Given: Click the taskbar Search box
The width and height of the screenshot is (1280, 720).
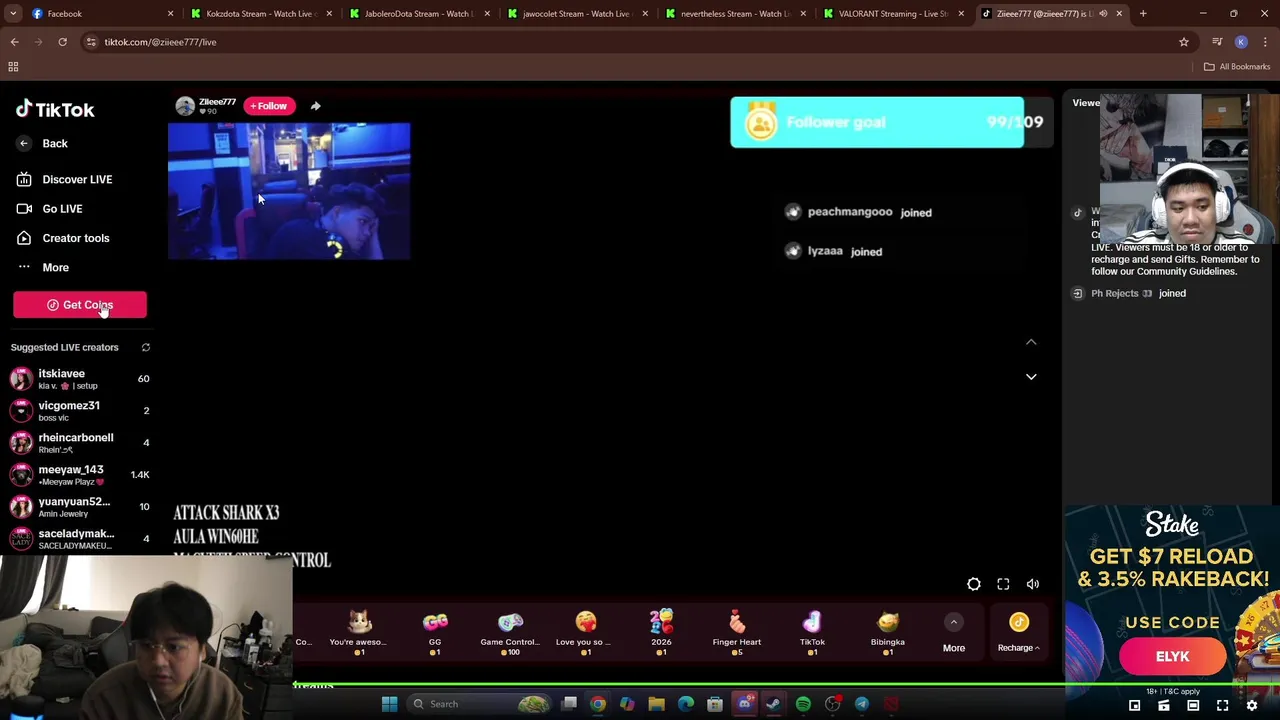Looking at the screenshot, I should (x=480, y=704).
